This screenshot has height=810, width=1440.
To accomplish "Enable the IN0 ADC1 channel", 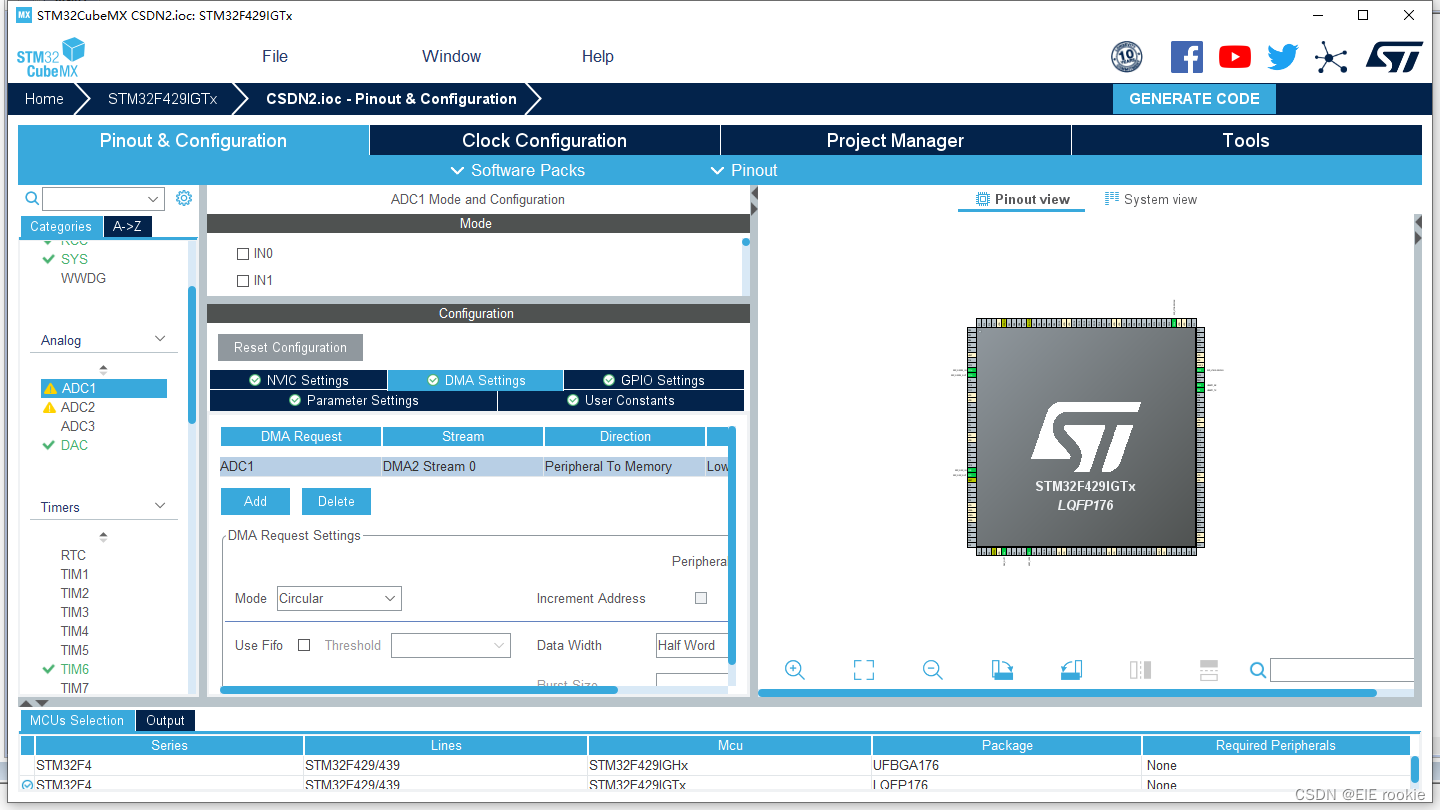I will [x=243, y=253].
